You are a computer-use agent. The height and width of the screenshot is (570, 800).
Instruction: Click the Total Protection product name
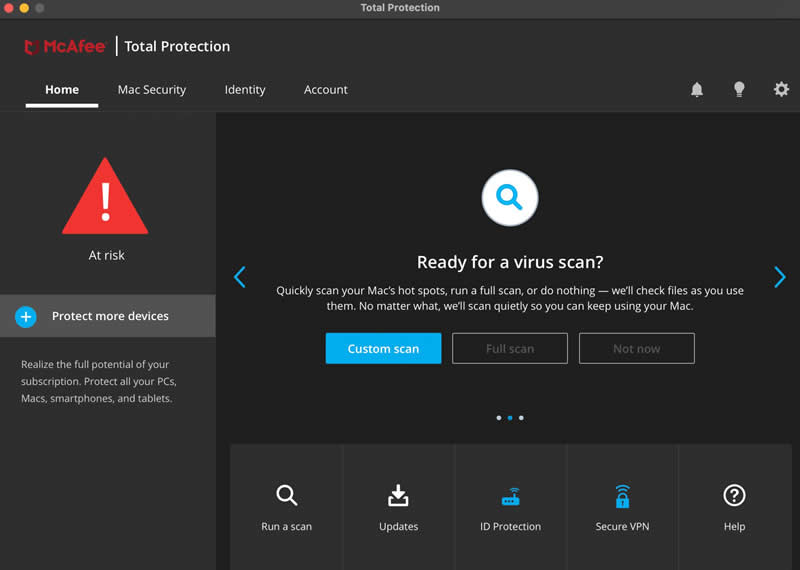click(177, 46)
